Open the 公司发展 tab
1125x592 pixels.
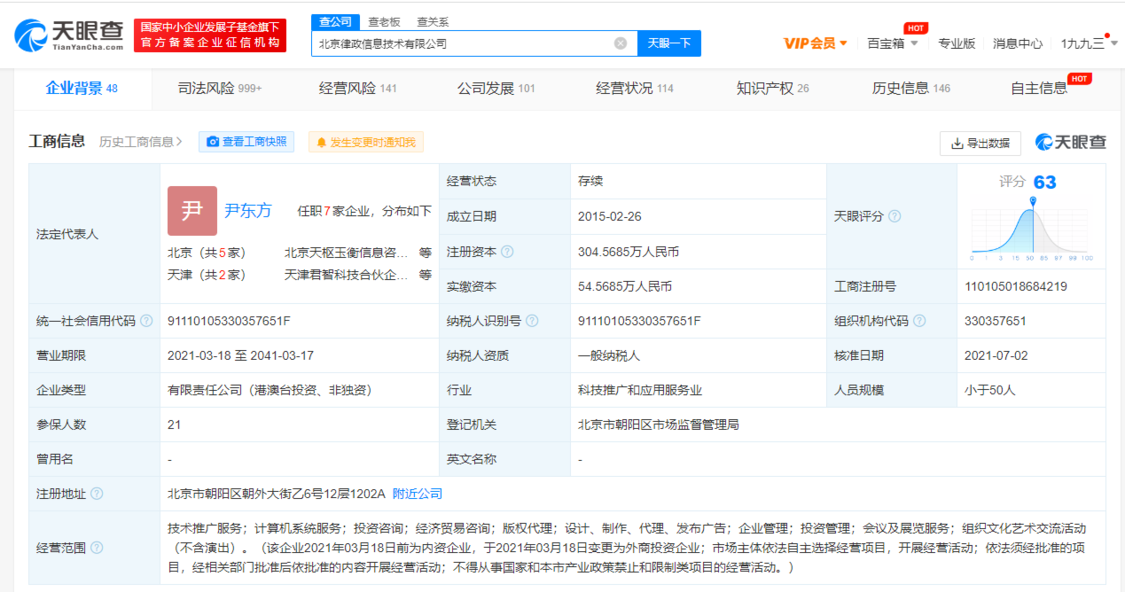[496, 88]
